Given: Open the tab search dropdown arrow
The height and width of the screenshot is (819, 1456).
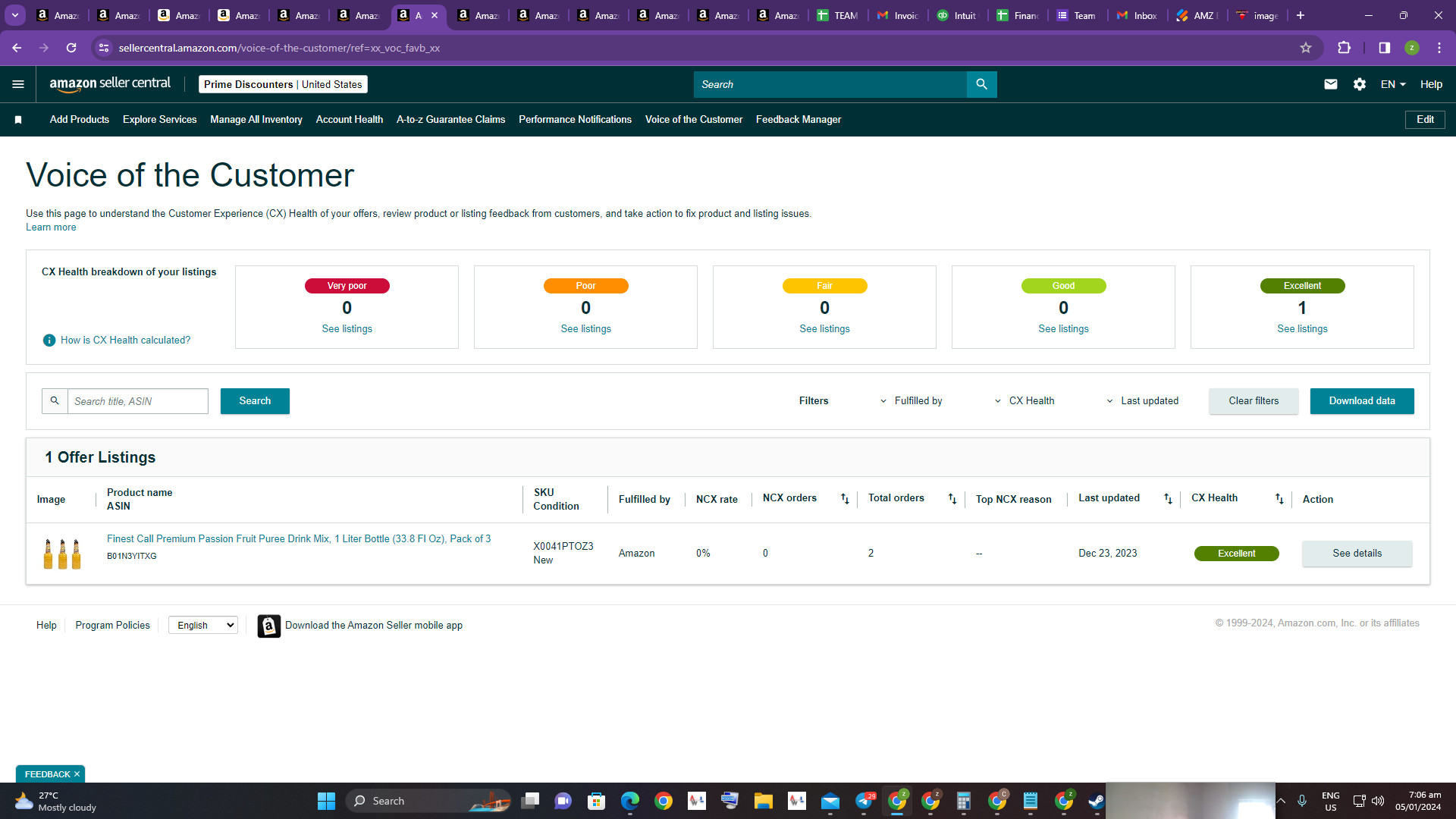Looking at the screenshot, I should point(15,15).
